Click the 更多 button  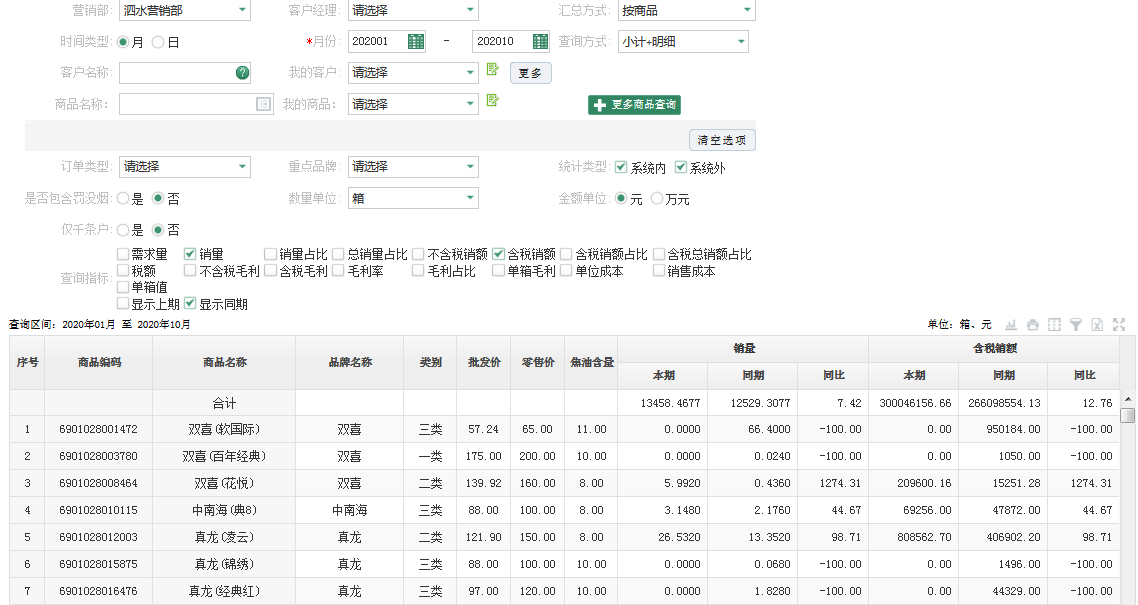531,73
